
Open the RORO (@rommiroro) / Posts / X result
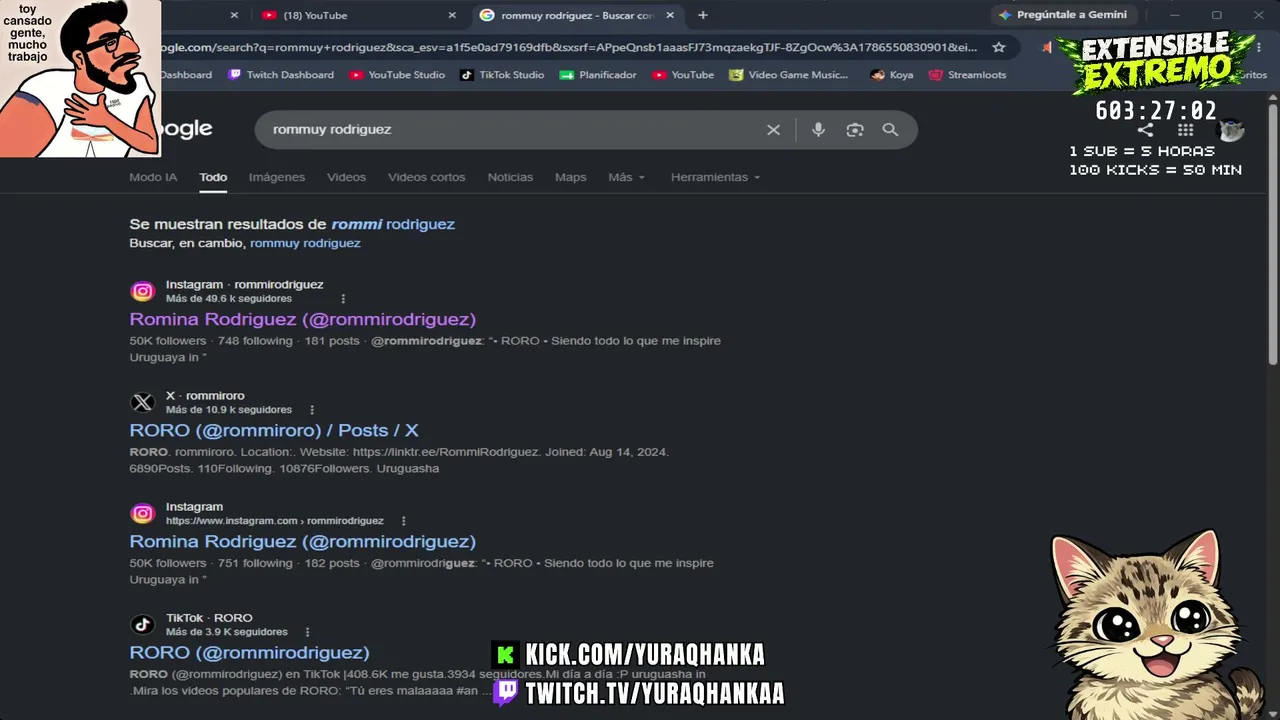(x=274, y=431)
